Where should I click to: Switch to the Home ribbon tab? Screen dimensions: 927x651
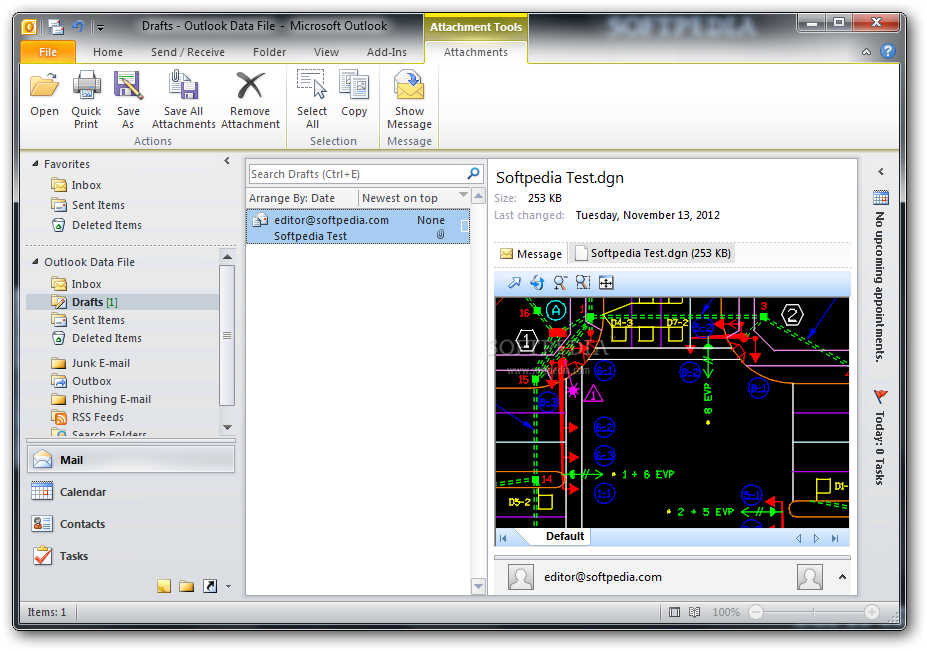[108, 52]
